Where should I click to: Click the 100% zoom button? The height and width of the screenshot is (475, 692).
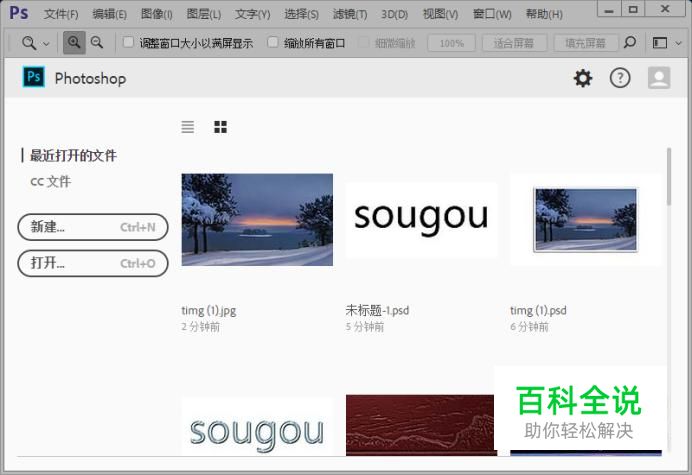click(451, 43)
